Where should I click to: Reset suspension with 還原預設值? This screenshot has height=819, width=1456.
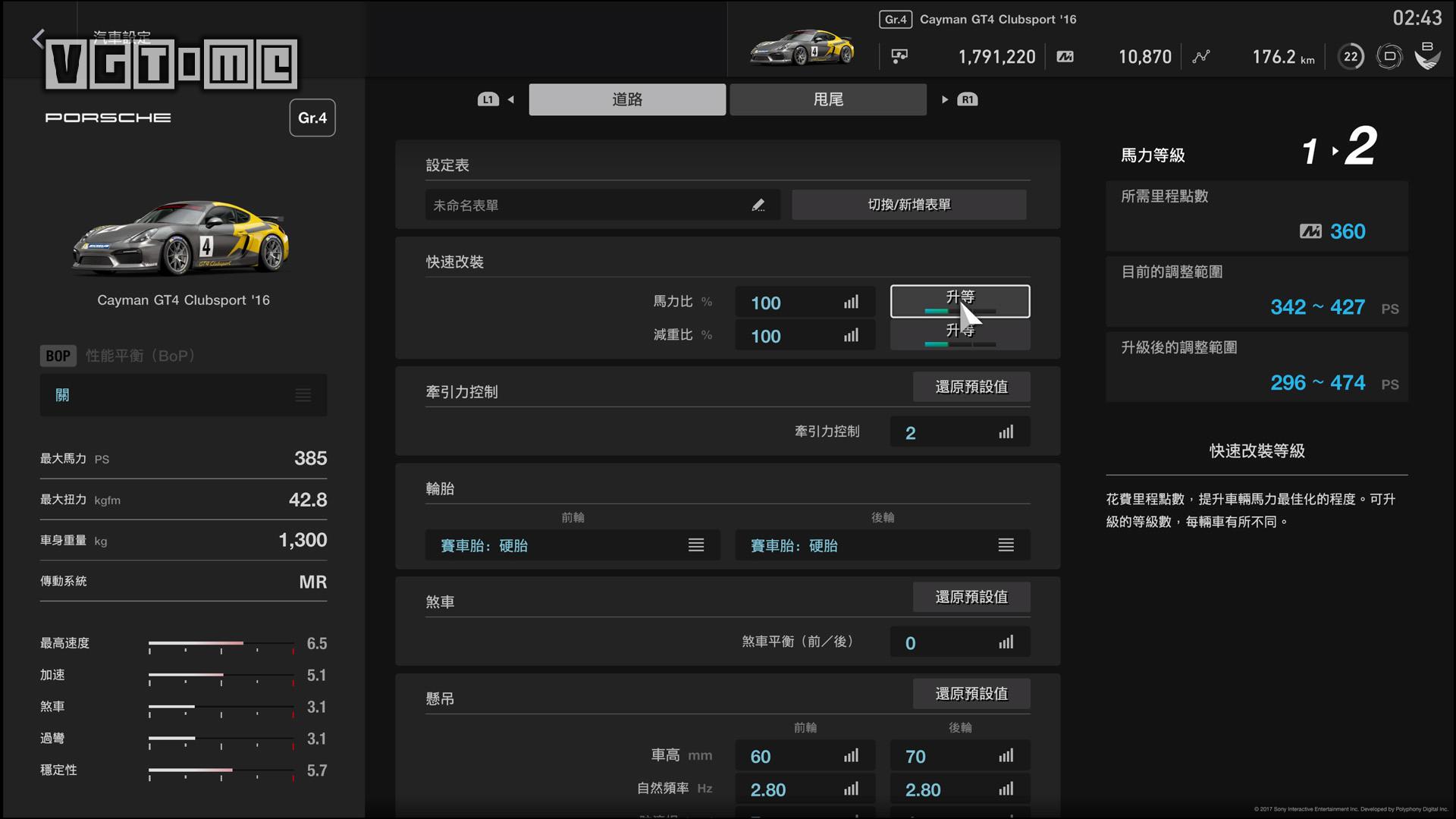pos(971,693)
